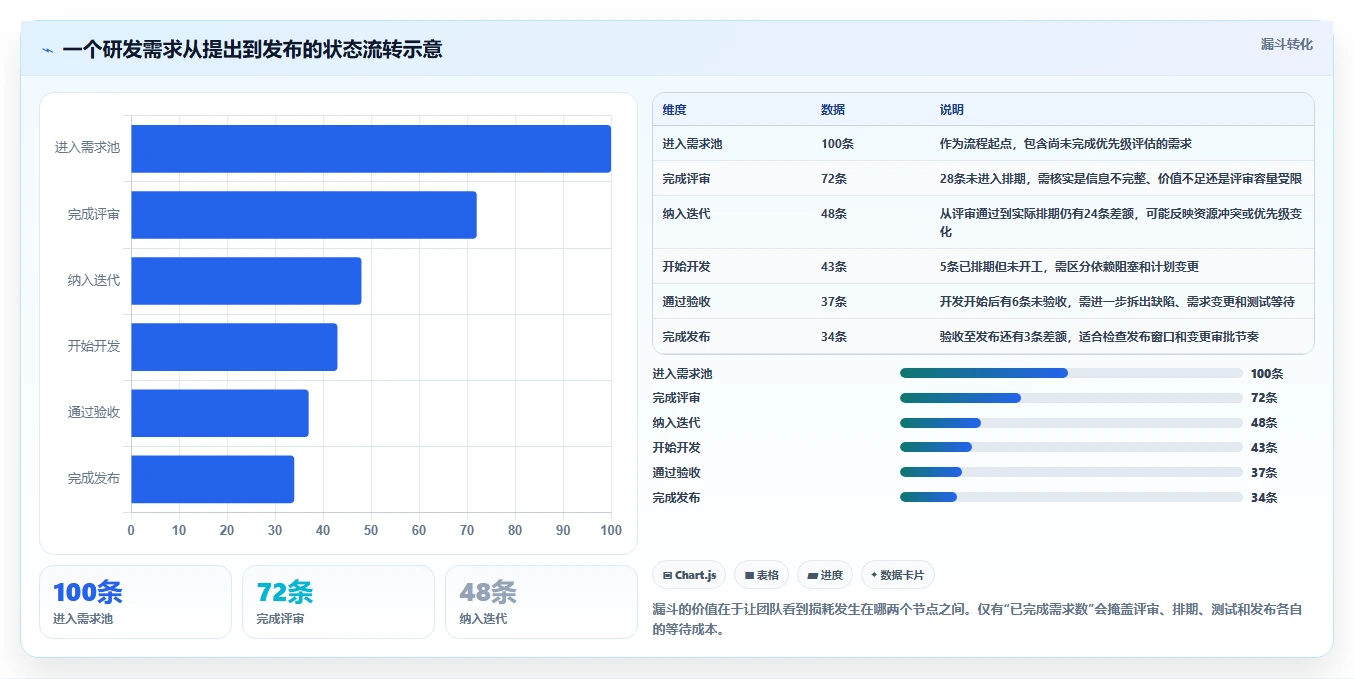Click the 通过验收 bar in the chart
1354x679 pixels.
pyautogui.click(x=220, y=412)
